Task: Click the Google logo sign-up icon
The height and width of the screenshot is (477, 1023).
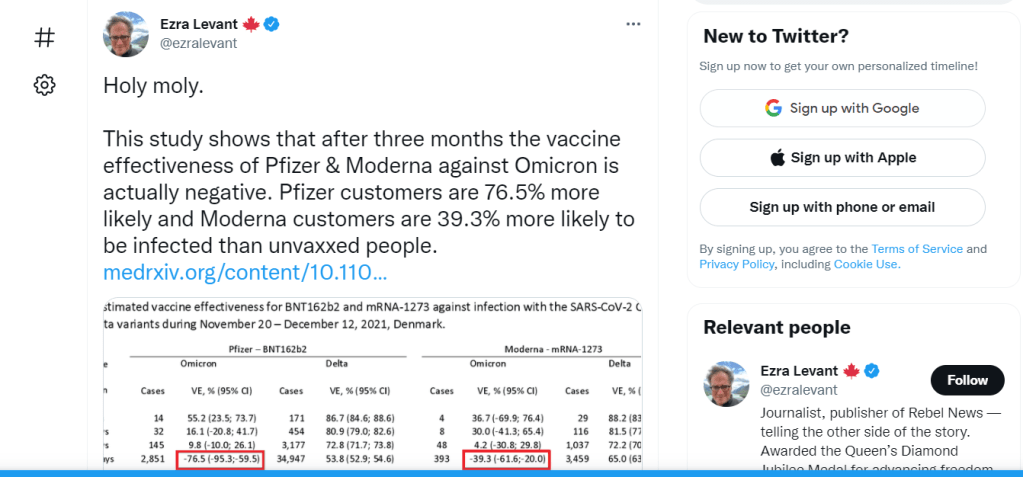Action: (x=773, y=108)
